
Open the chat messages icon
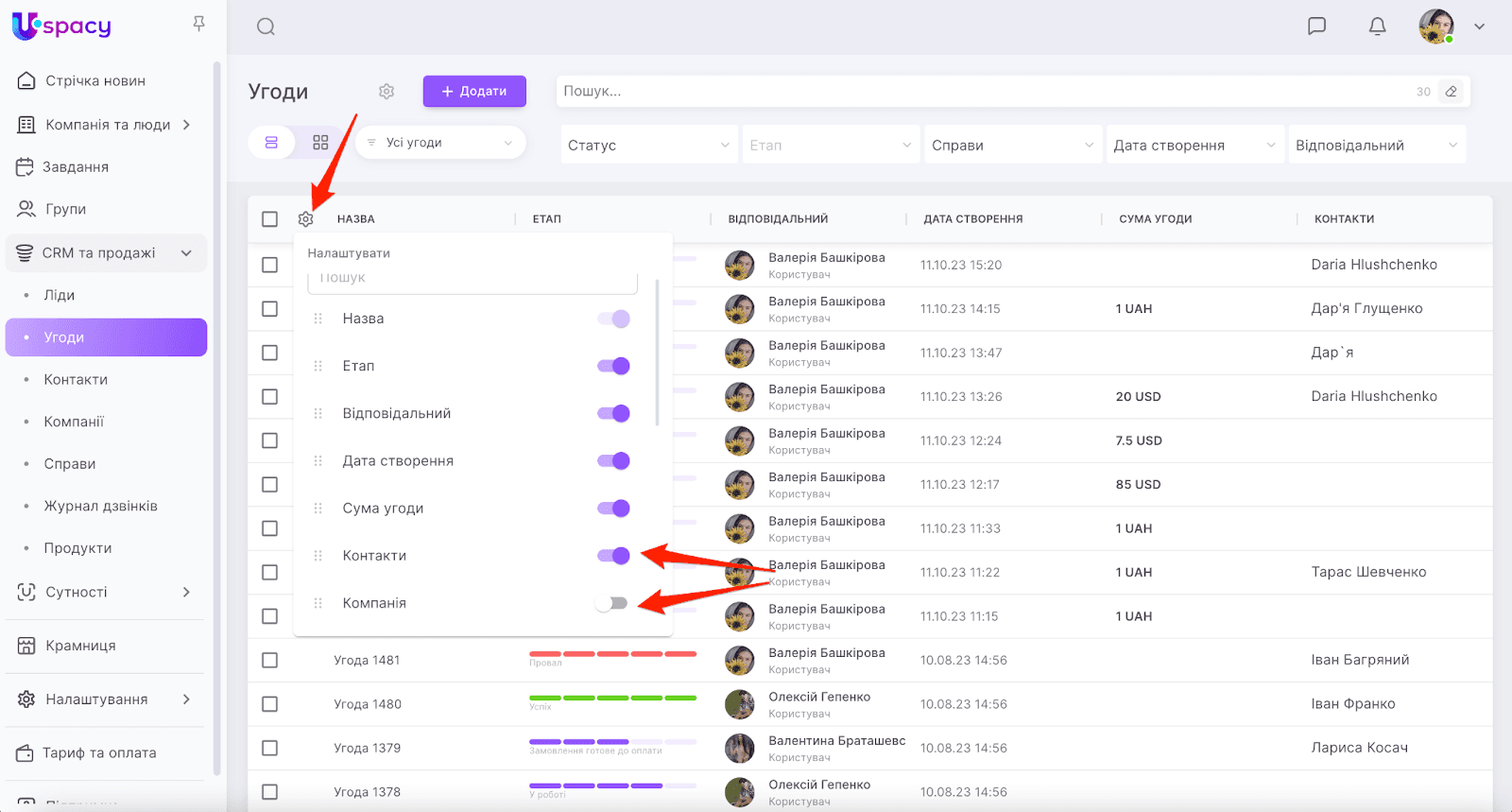pos(1316,26)
